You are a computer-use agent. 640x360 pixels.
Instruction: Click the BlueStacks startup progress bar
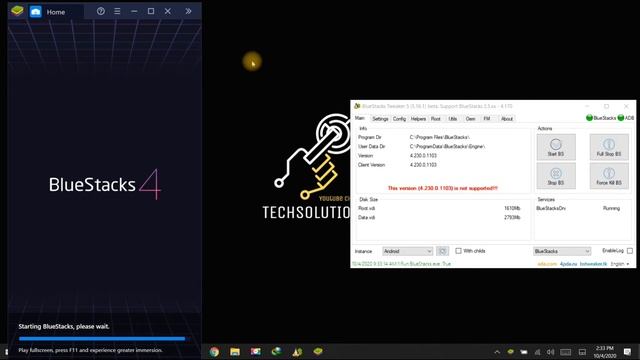coord(102,338)
